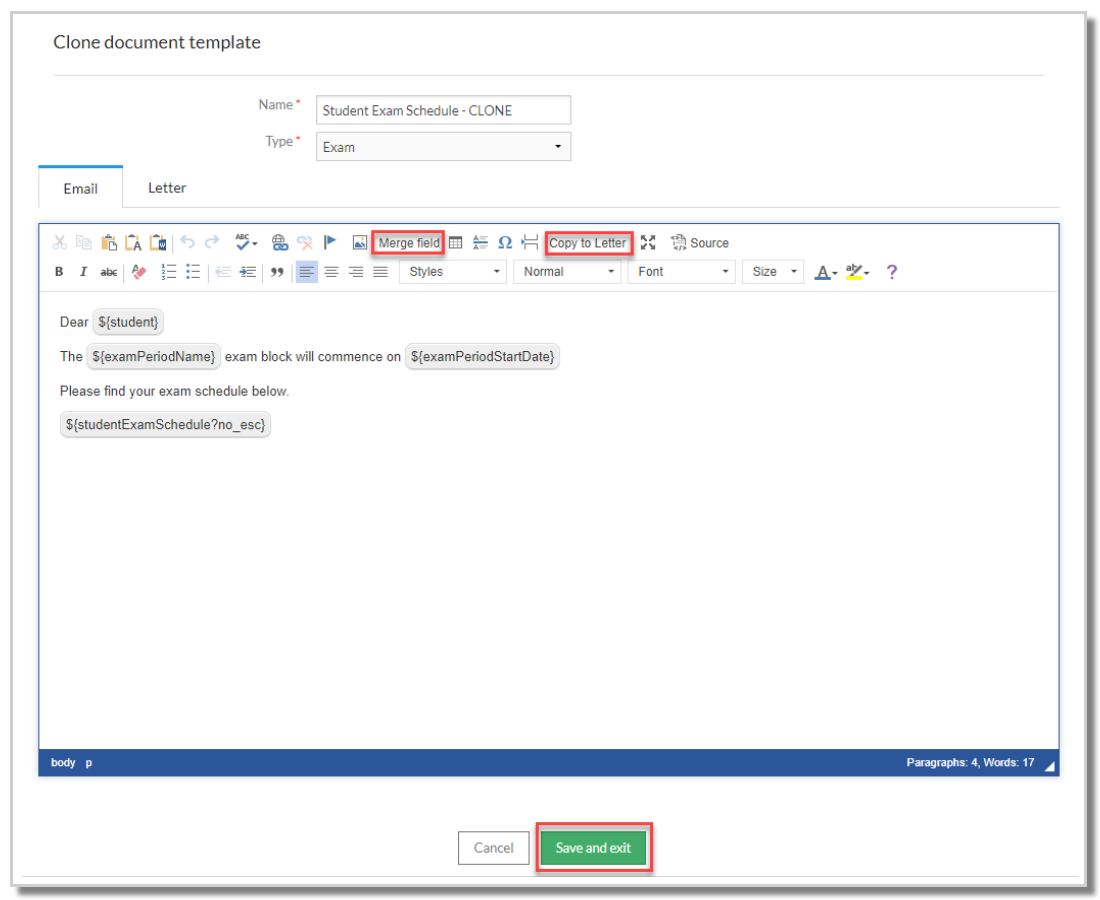Decrease indent of paragraph
Screen dimensions: 1100x900
point(223,272)
